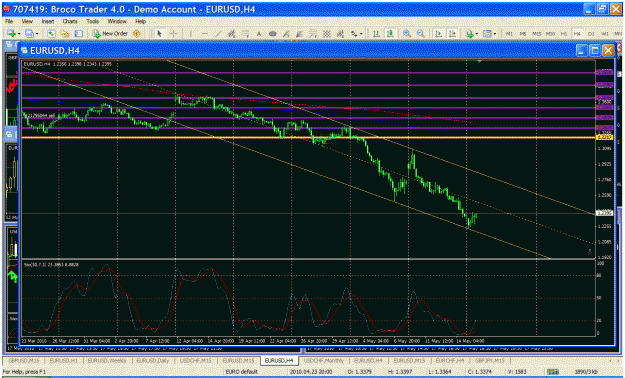This screenshot has height=378, width=625.
Task: Click the Zoom Out magnifier
Action: pyautogui.click(x=421, y=34)
